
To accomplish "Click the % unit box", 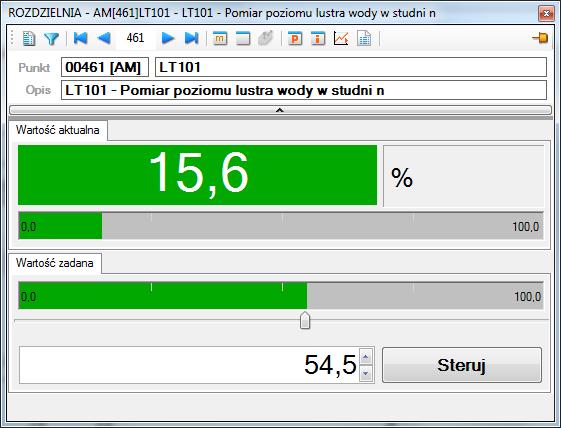I will tap(464, 176).
